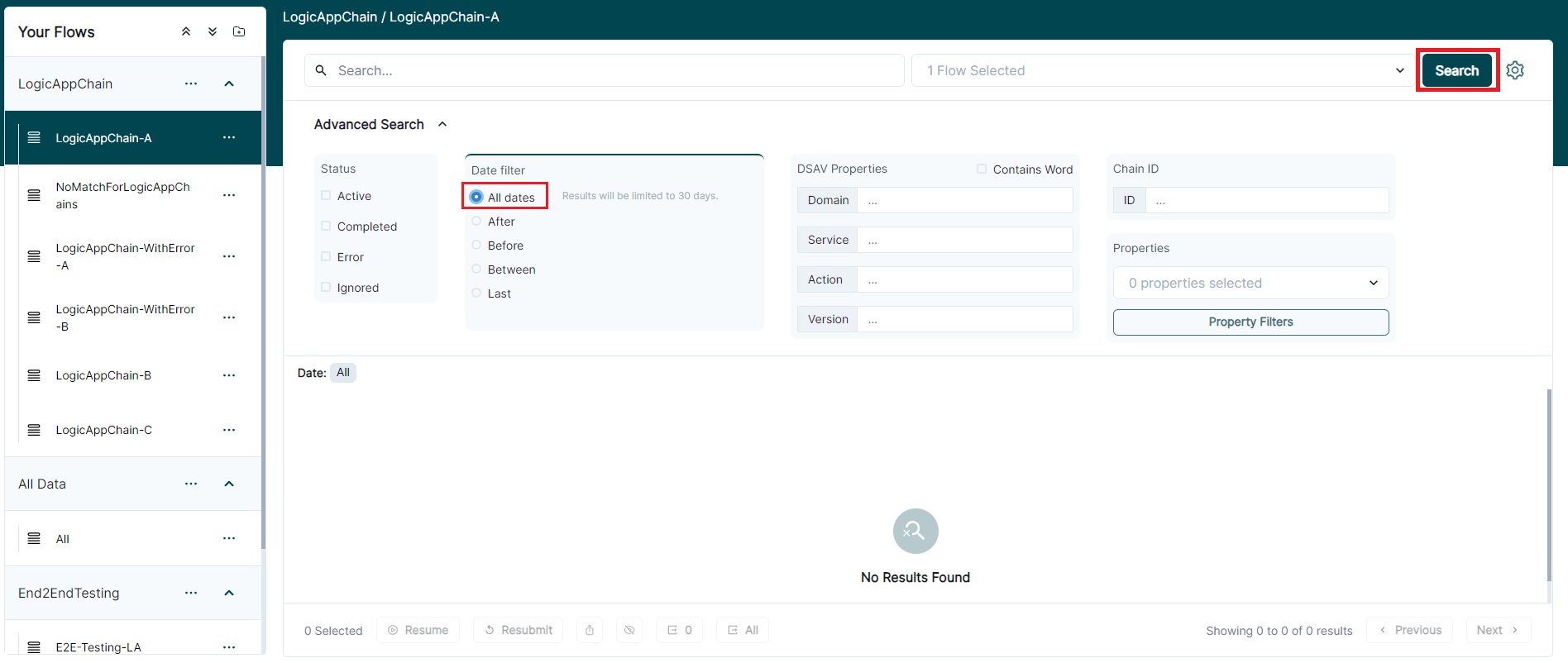
Task: Click the export/share icon in bottom toolbar
Action: pos(590,630)
